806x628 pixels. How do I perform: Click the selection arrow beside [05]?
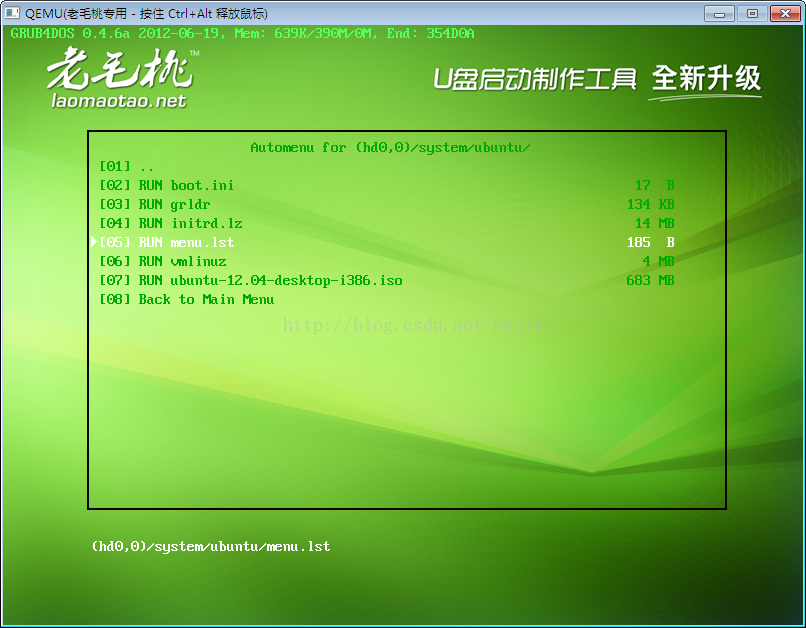click(x=94, y=242)
